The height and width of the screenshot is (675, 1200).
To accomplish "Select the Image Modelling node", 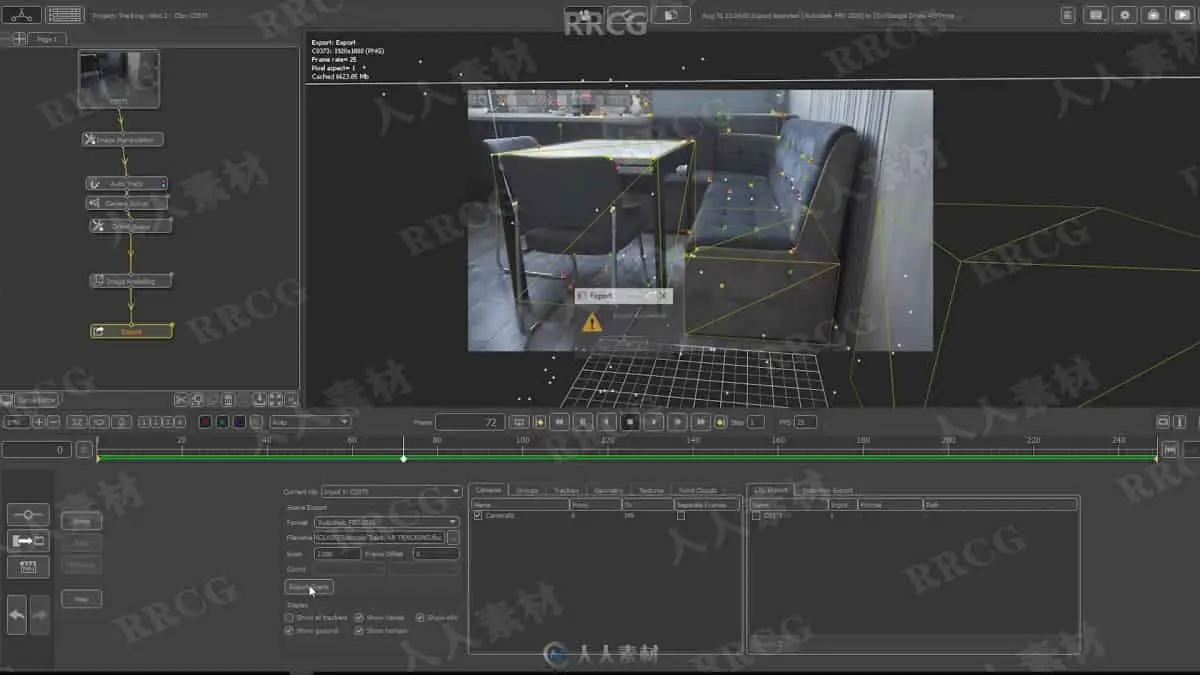I will pos(131,281).
